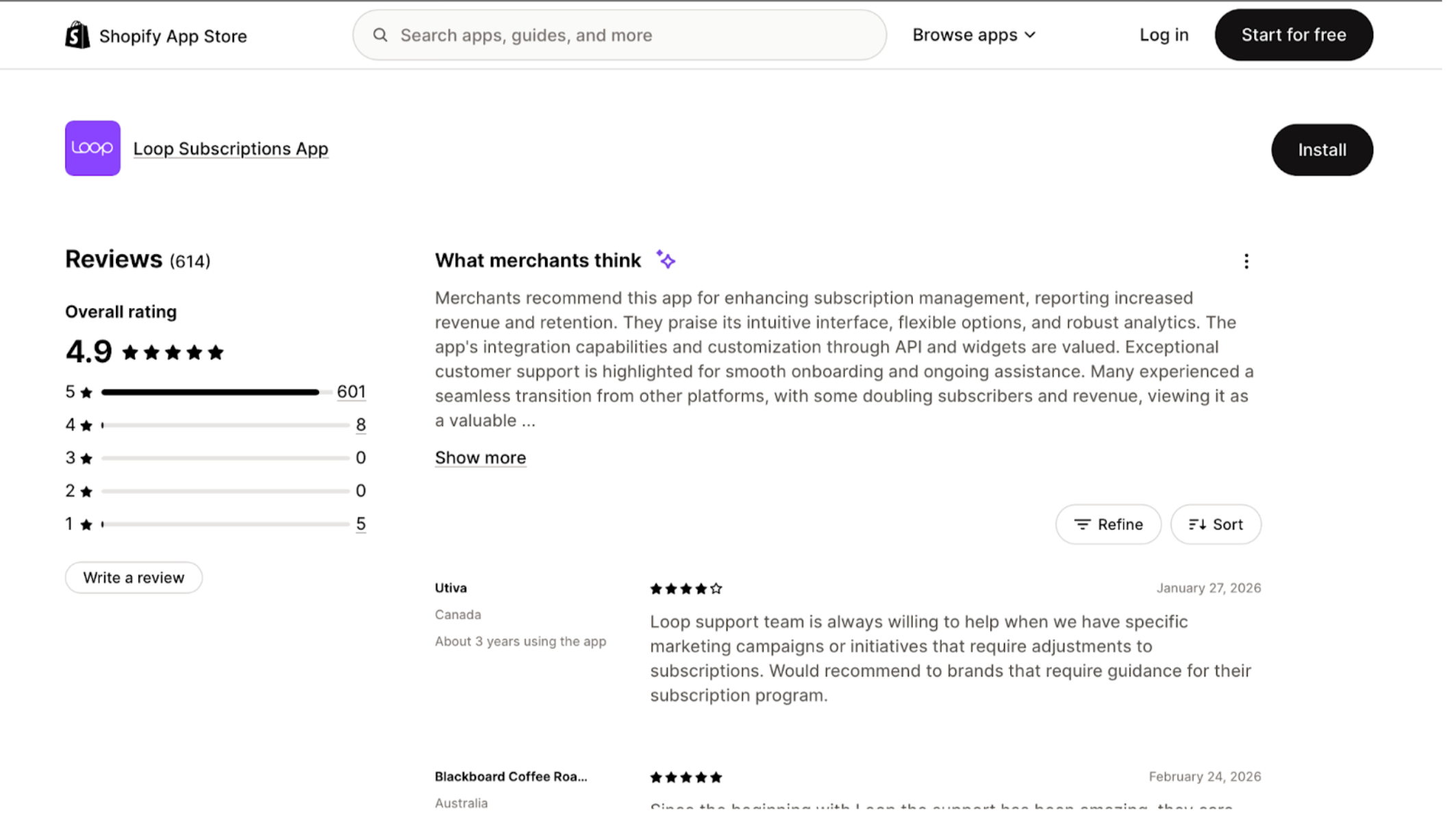
Task: Open the three-dot summary options menu
Action: point(1246,261)
